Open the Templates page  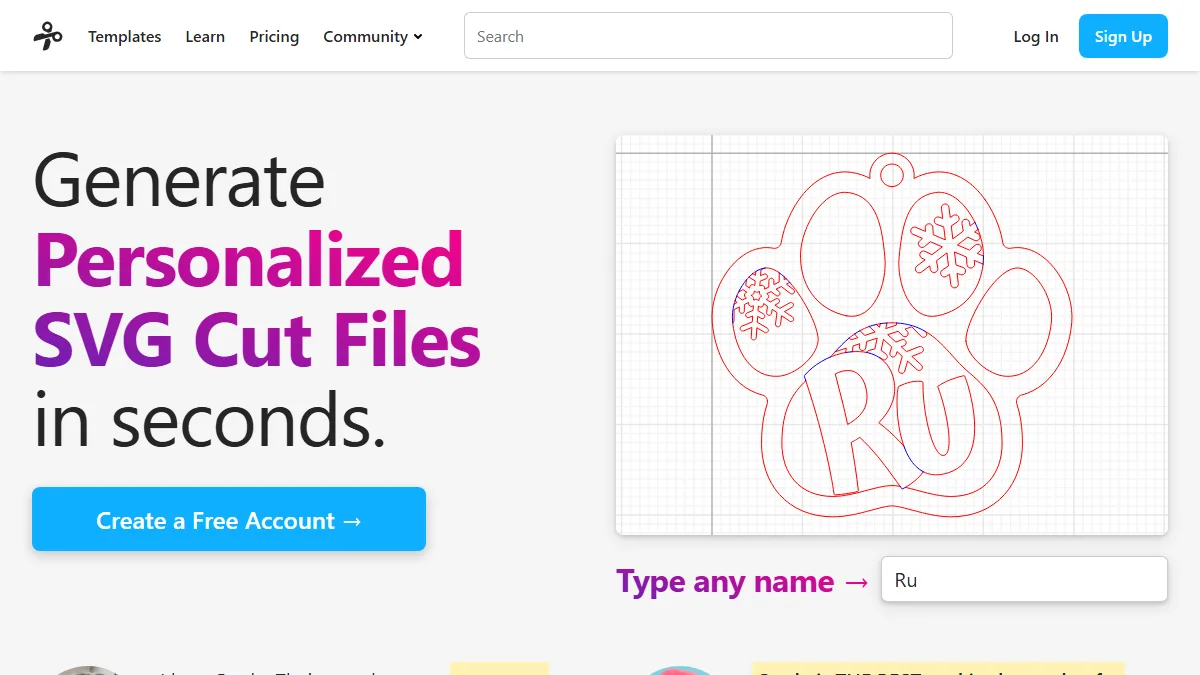click(124, 36)
